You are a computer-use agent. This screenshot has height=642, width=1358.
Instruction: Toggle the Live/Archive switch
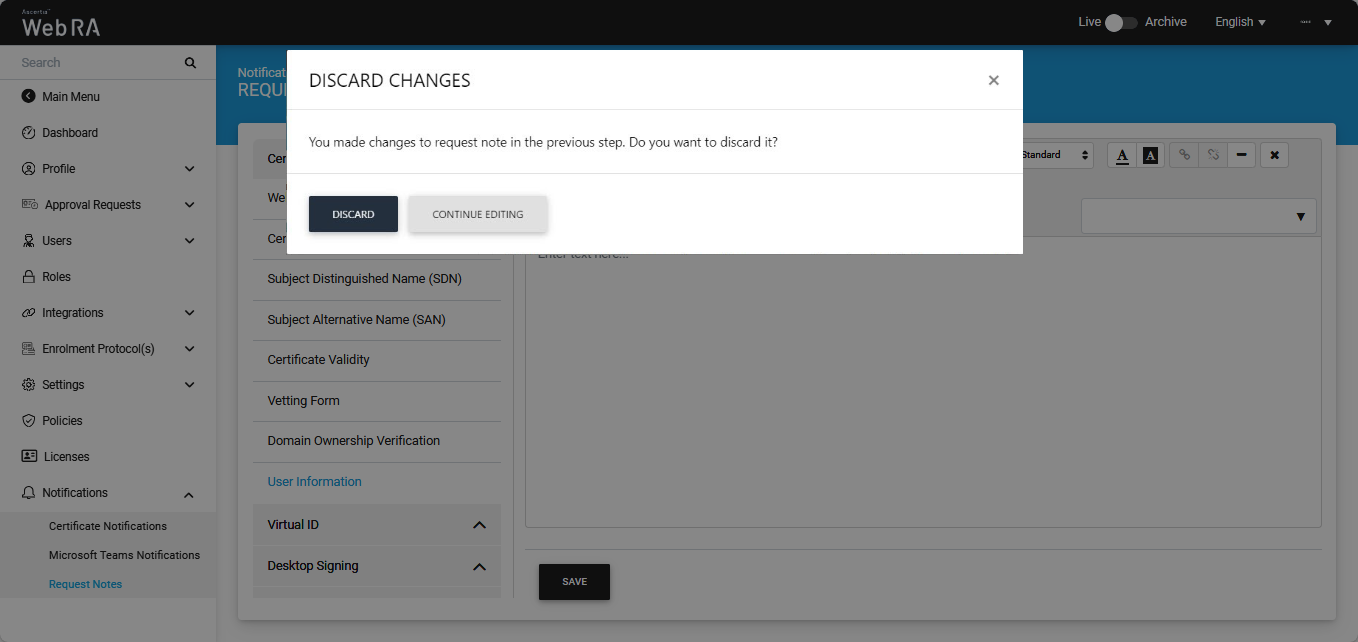[x=1121, y=22]
